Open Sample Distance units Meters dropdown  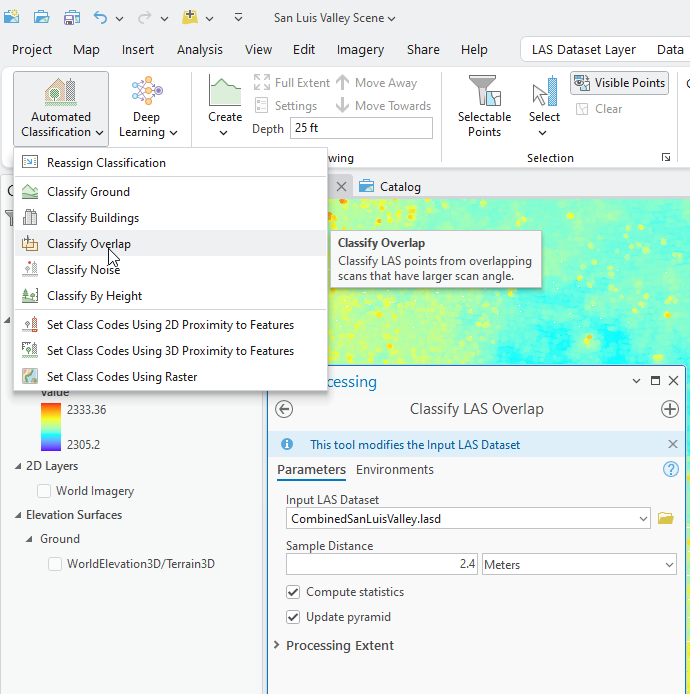tap(579, 565)
